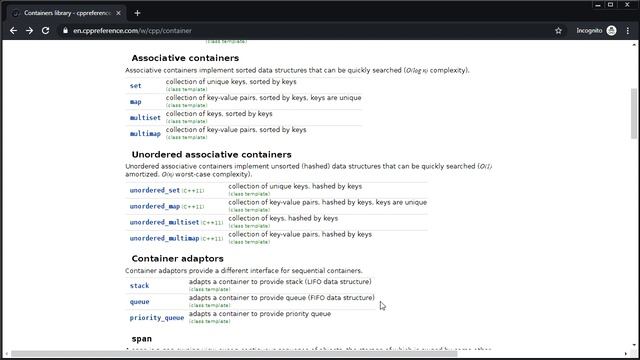The width and height of the screenshot is (640, 360).
Task: Click the C++11 tag beside unordered_multimap
Action: (212, 238)
